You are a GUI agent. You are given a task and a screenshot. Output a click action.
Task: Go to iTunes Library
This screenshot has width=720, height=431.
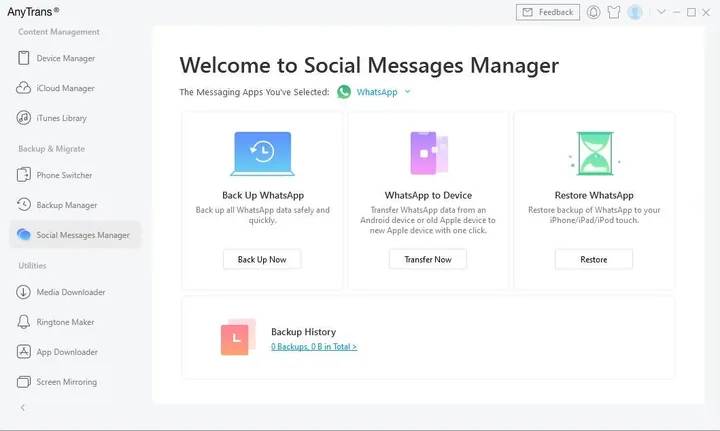click(x=62, y=118)
